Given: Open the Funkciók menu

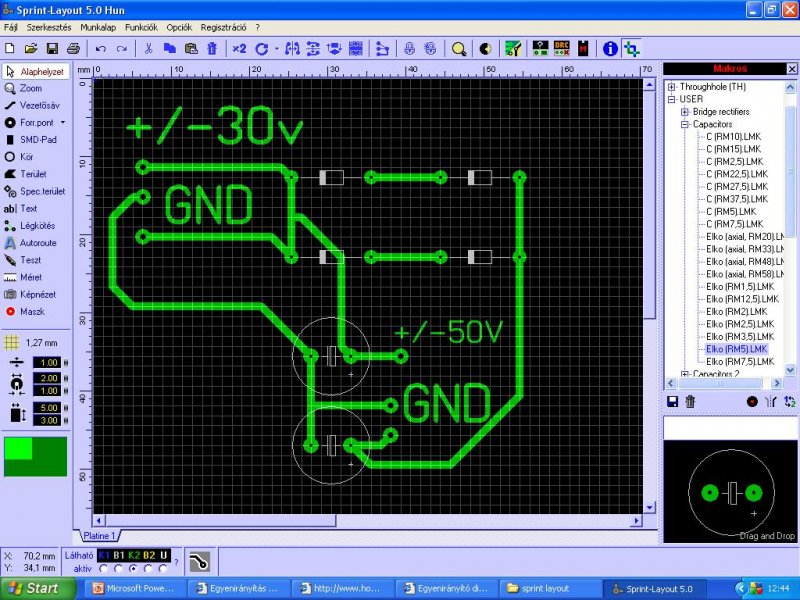Looking at the screenshot, I should click(x=141, y=28).
